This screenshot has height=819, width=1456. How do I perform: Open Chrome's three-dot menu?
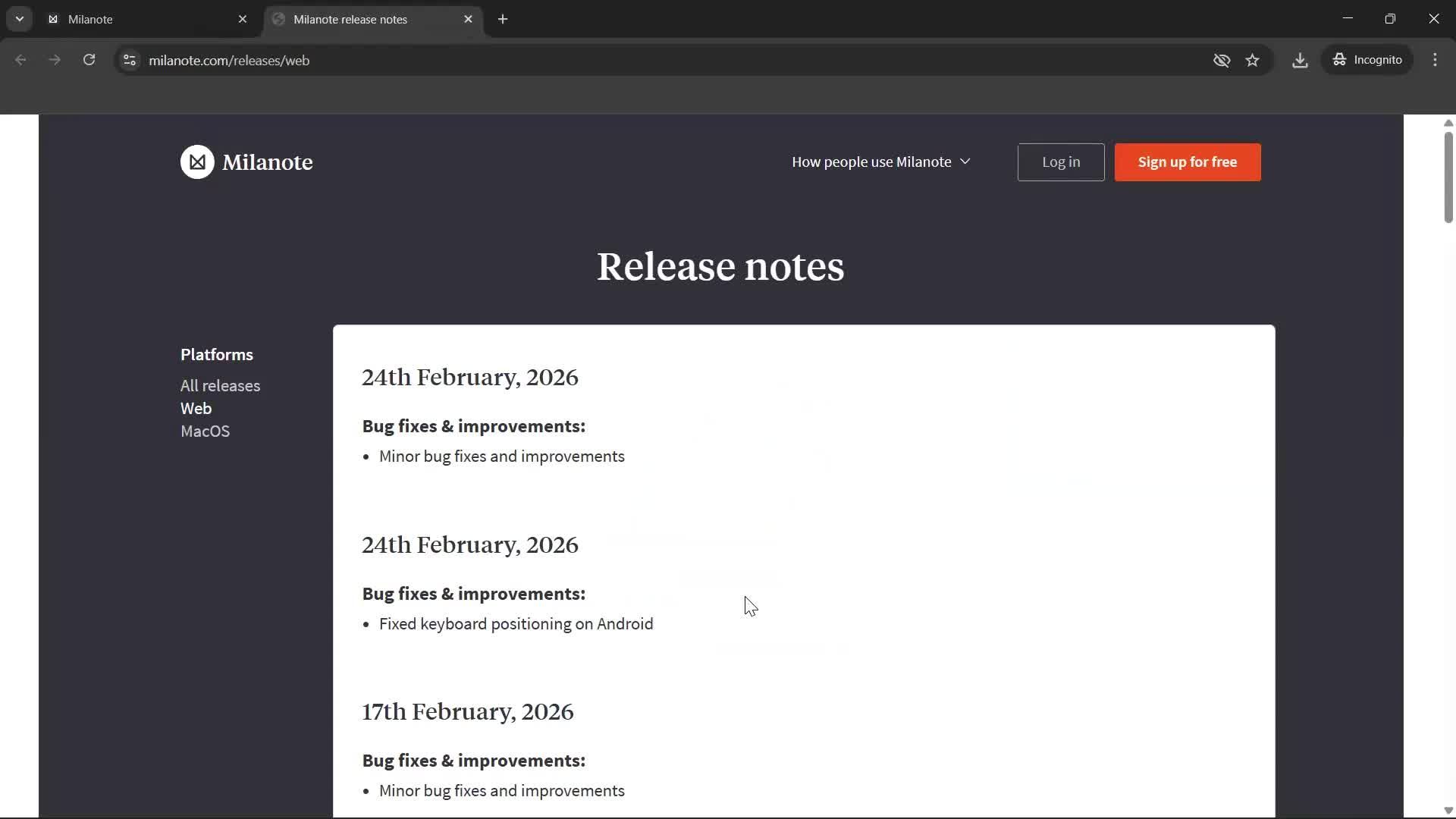1436,60
